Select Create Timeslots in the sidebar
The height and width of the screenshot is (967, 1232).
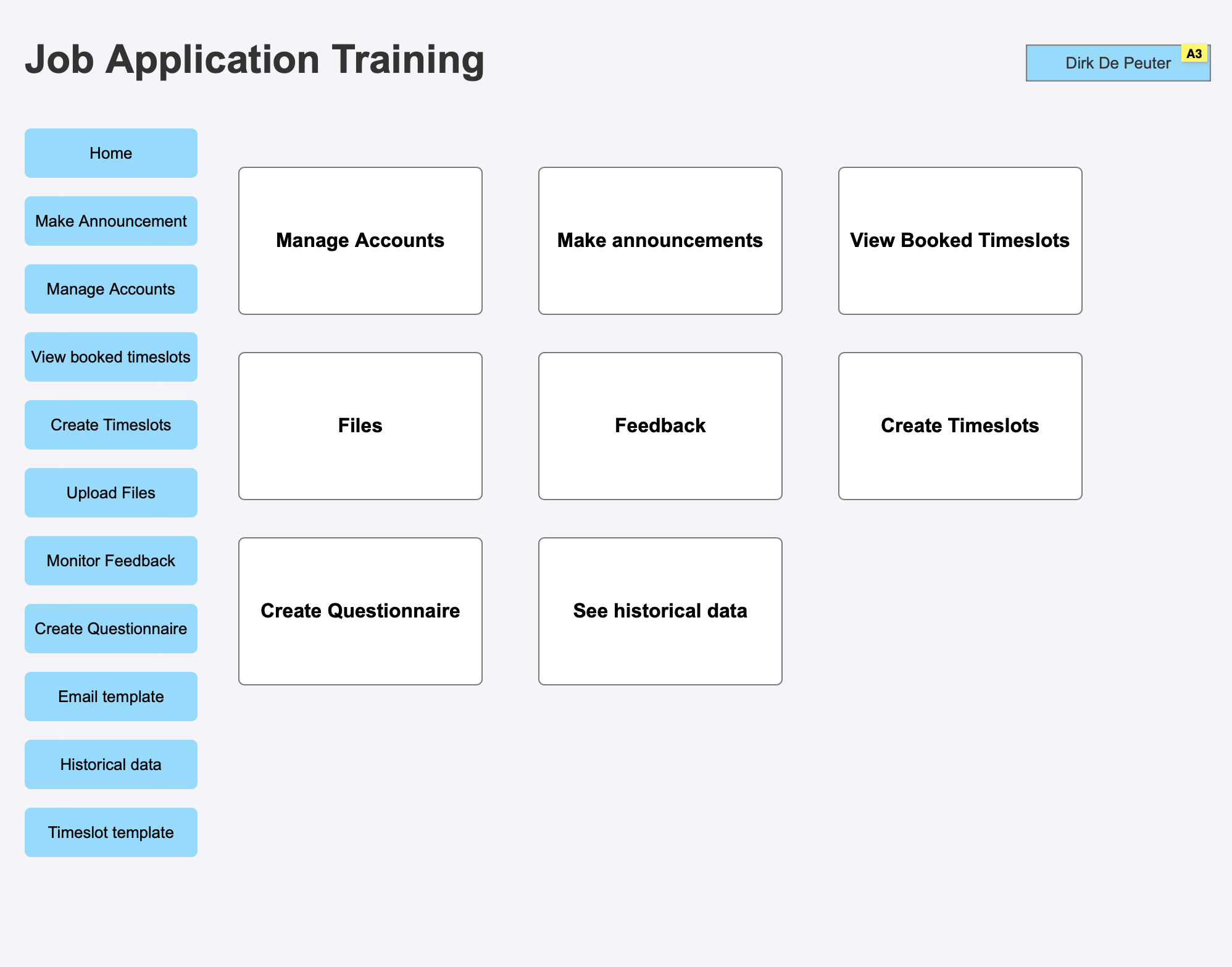(x=110, y=424)
